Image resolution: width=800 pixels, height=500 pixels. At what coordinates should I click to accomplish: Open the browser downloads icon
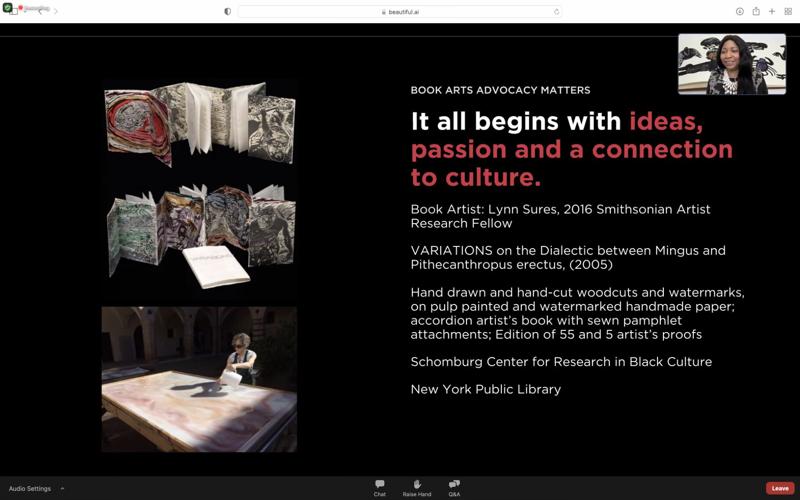click(x=740, y=12)
